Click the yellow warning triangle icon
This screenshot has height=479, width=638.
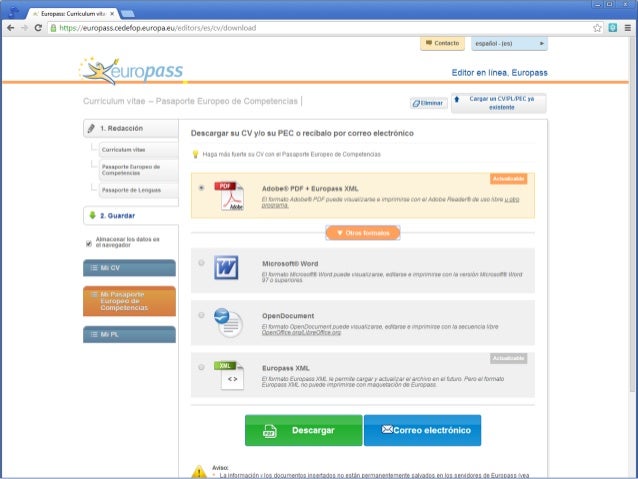click(x=199, y=471)
